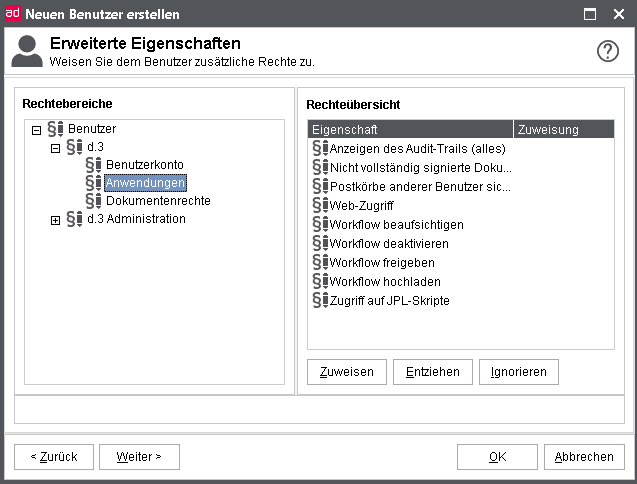Click the help question mark icon
This screenshot has height=484, width=637.
(x=608, y=52)
